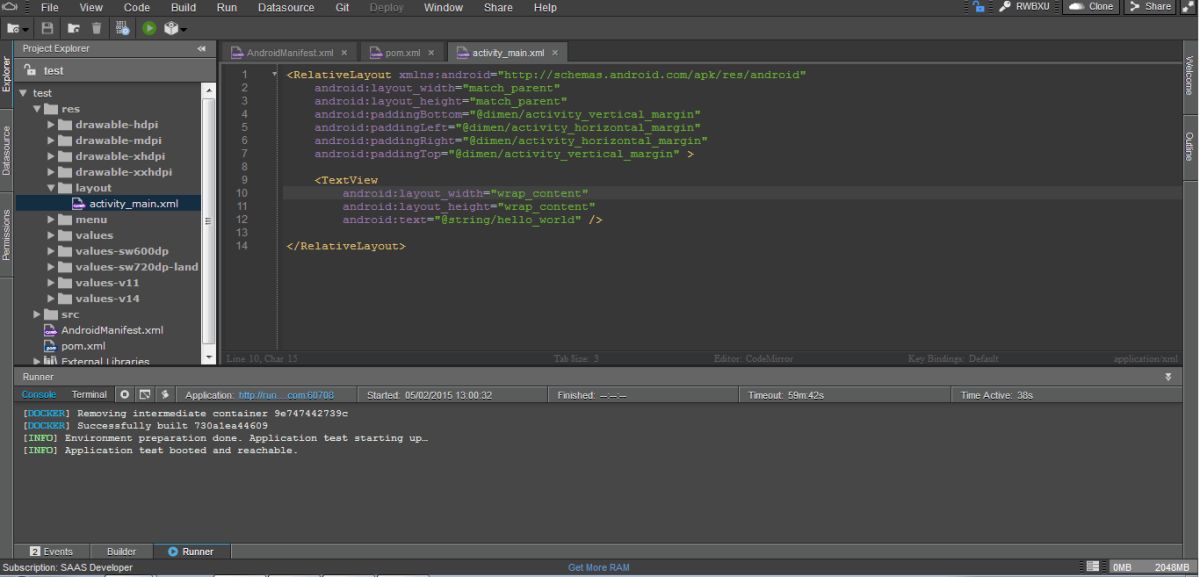The image size is (1200, 577).
Task: Expand the src folder
Action: coord(37,314)
